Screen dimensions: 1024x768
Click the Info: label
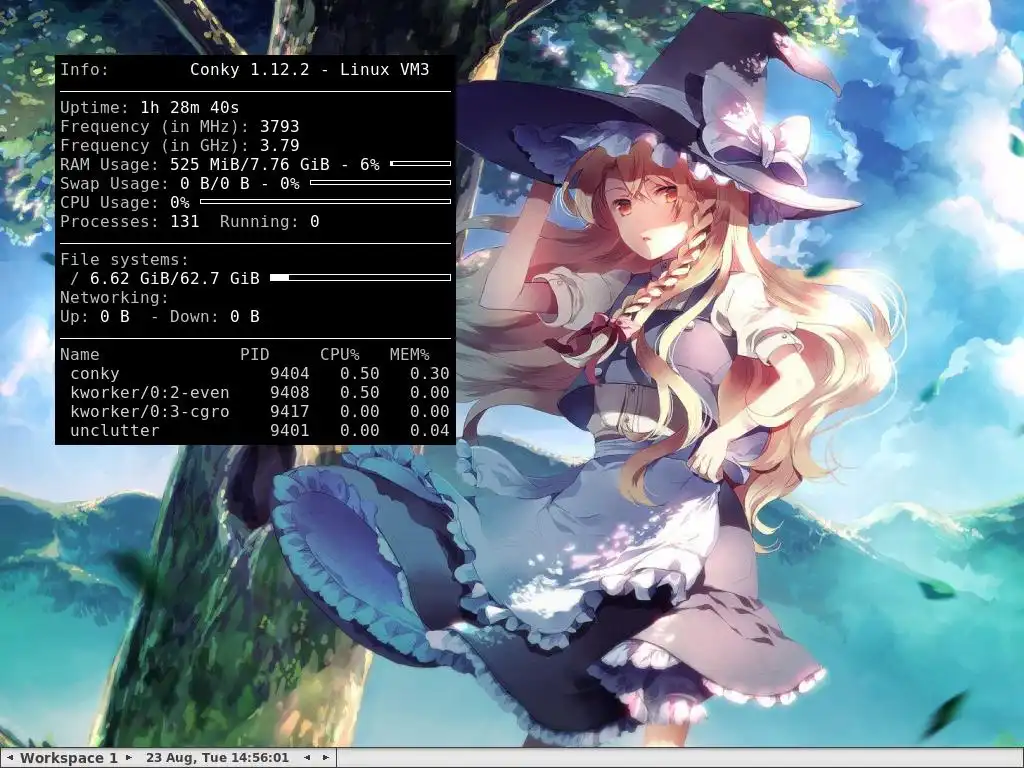click(x=85, y=69)
